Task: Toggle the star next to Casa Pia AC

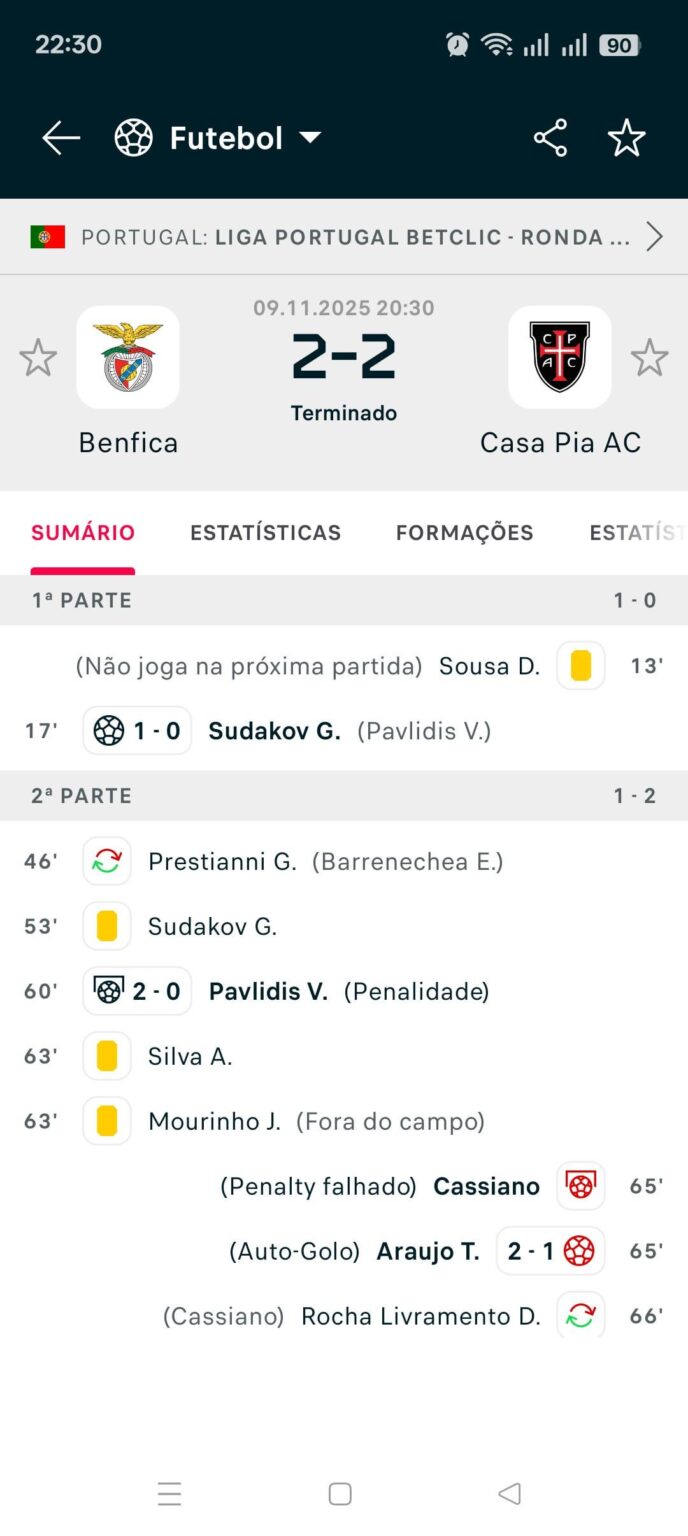Action: pyautogui.click(x=650, y=357)
